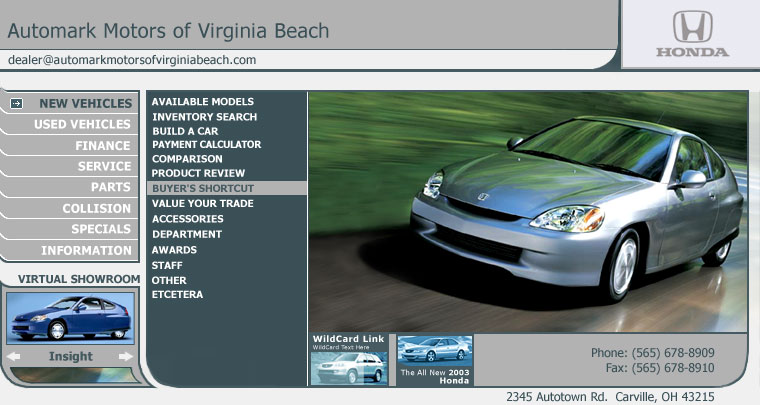
Task: View the Specials section
Action: point(101,229)
